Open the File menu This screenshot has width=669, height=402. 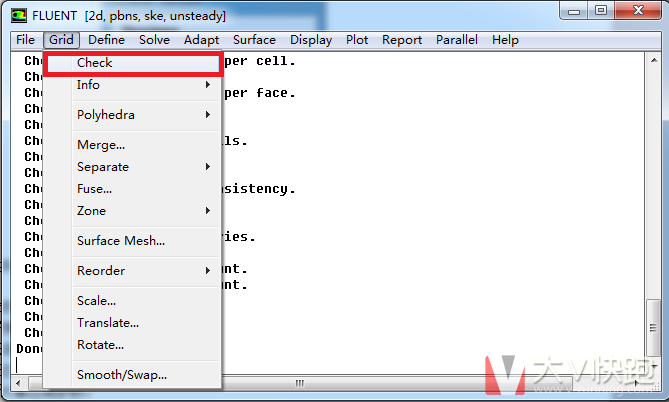pyautogui.click(x=25, y=40)
